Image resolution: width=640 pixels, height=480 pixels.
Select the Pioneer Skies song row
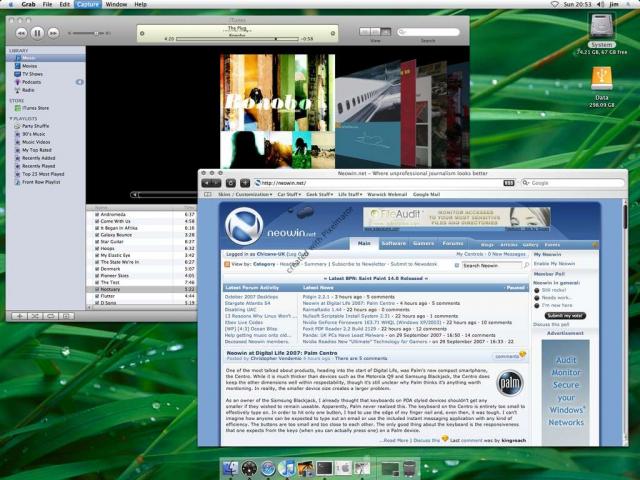[142, 276]
